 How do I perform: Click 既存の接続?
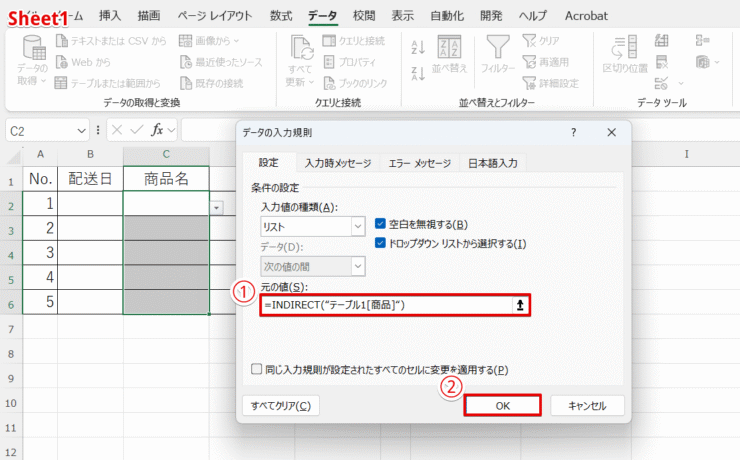211,83
